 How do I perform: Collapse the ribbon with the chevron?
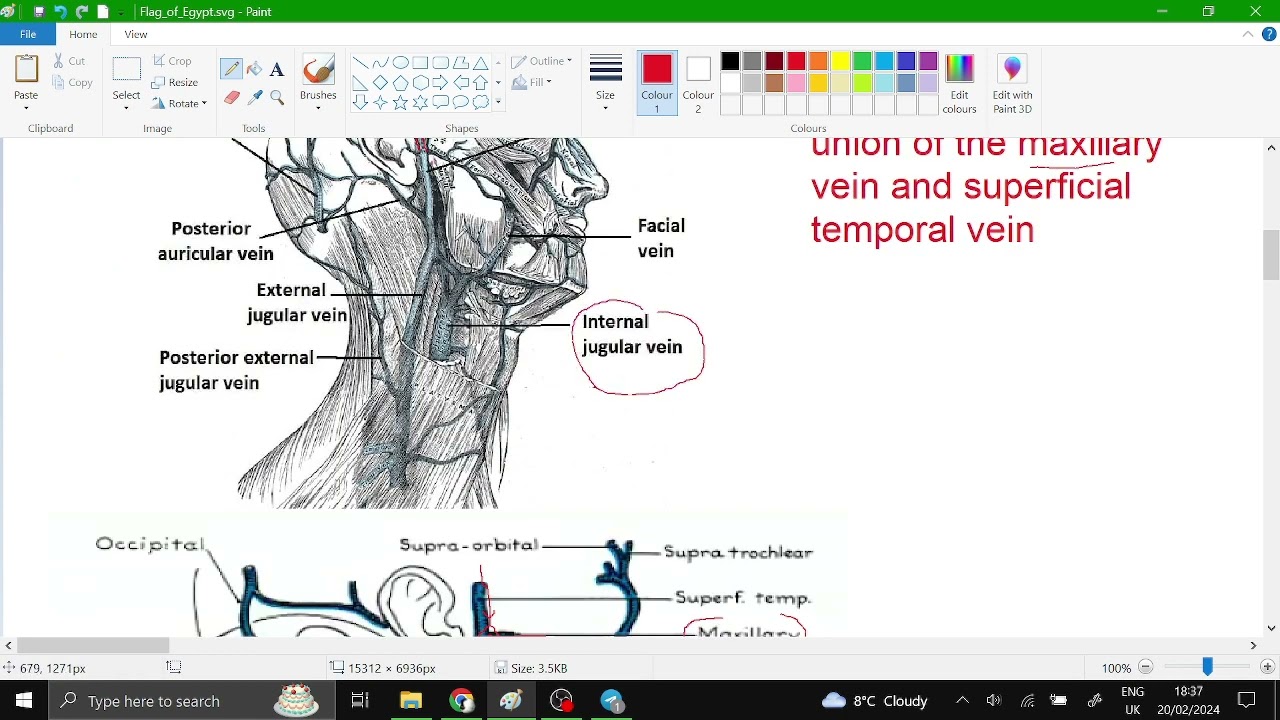[1248, 34]
